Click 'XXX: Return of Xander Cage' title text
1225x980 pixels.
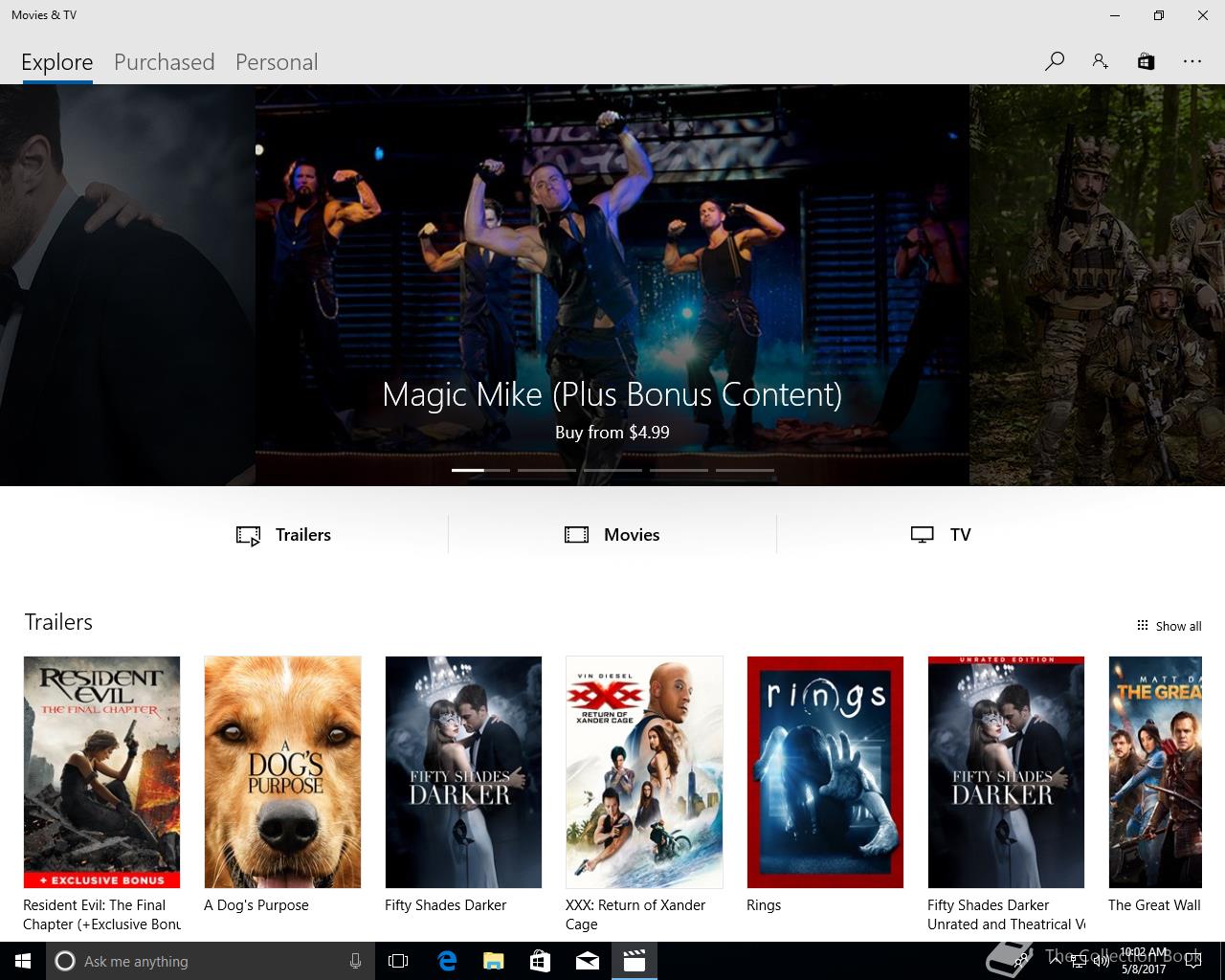coord(635,915)
